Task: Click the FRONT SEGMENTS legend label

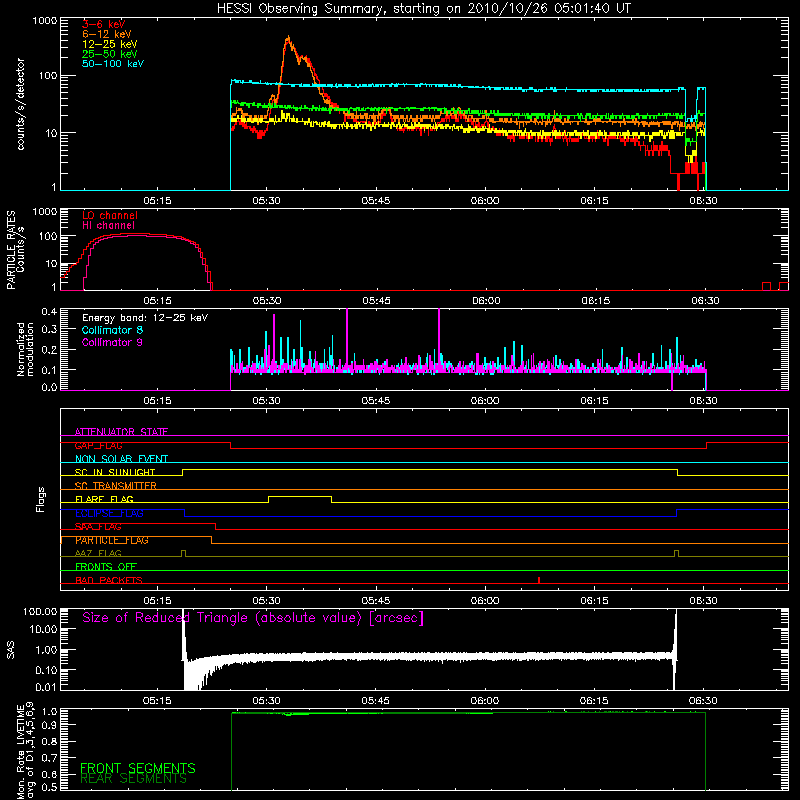Action: click(x=138, y=768)
